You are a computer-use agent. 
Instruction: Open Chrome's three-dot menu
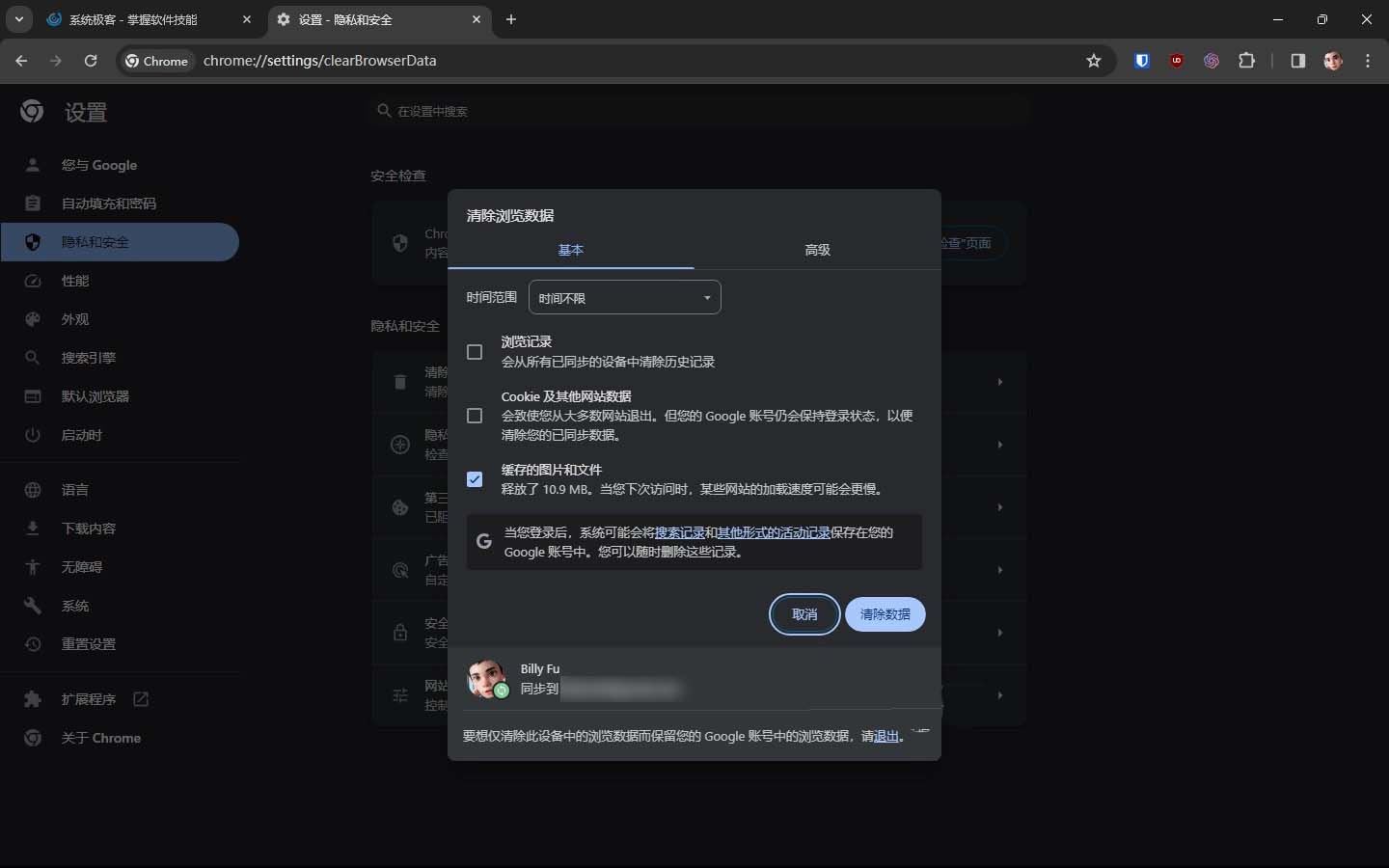pyautogui.click(x=1368, y=61)
